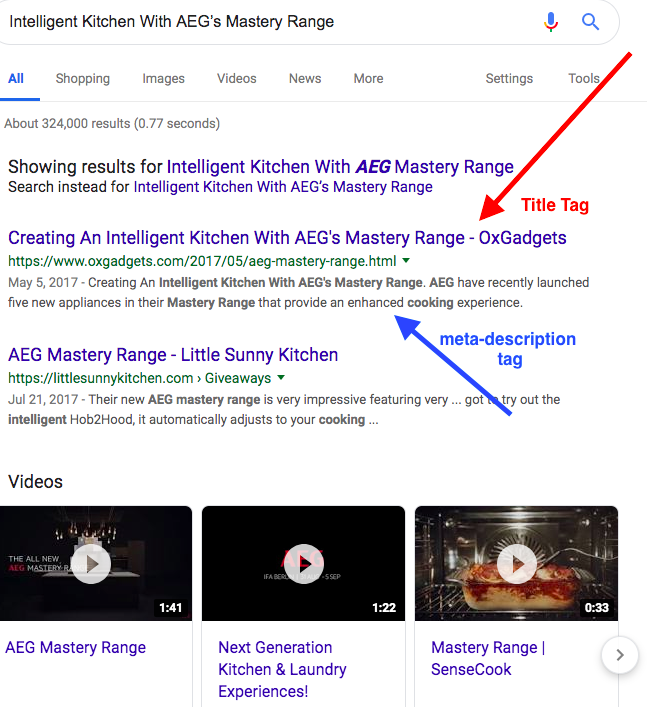This screenshot has height=707, width=647.
Task: Open 'AEG Mastery Range - Little Sunny Kitchen' result
Action: 173,355
